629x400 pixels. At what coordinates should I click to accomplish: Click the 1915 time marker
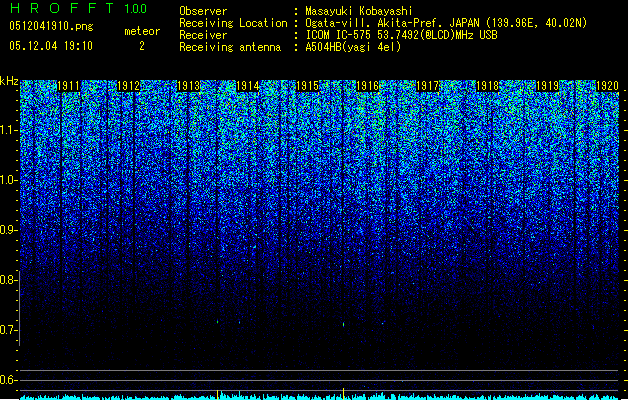click(x=308, y=86)
